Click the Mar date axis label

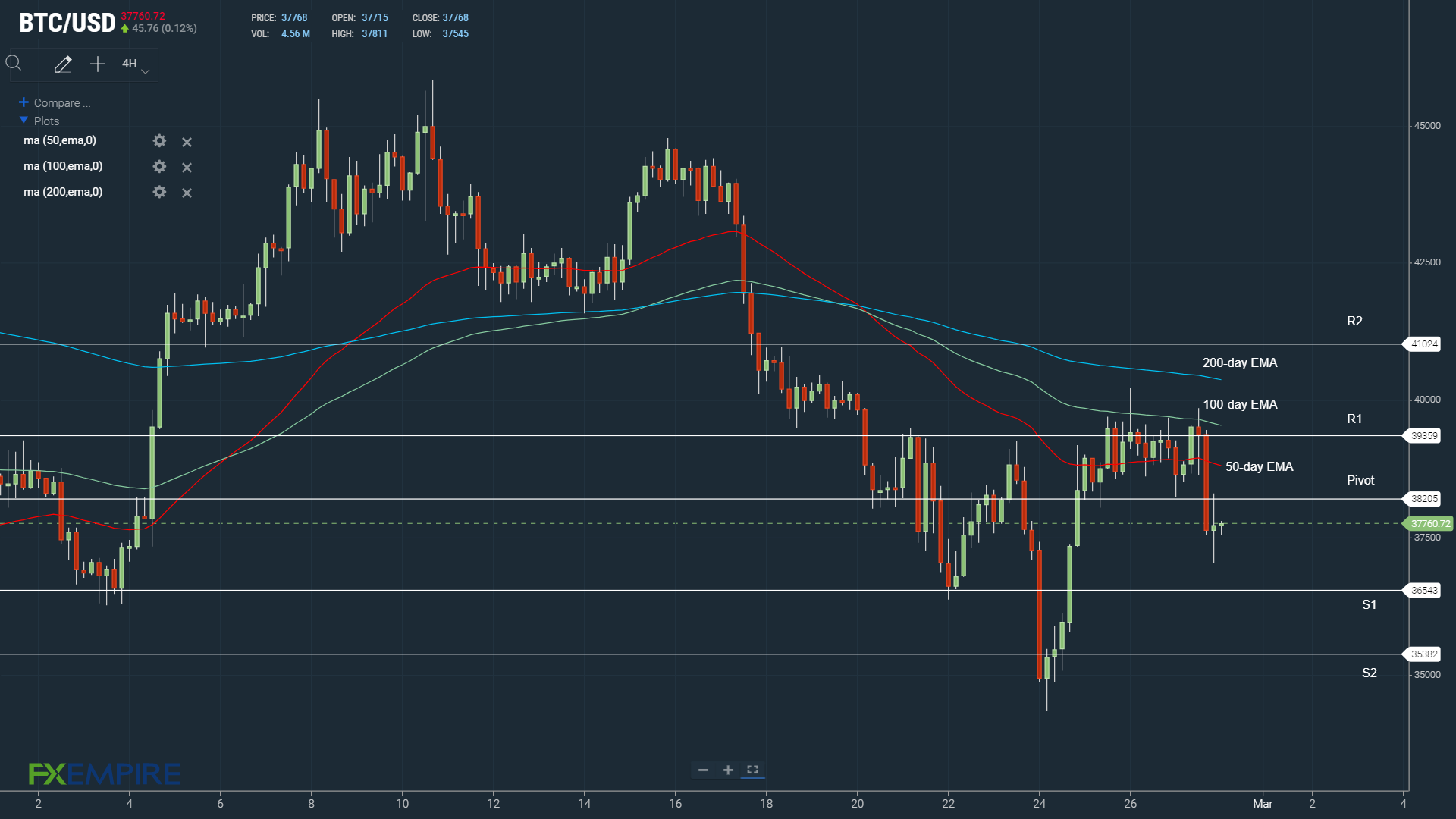tap(1263, 804)
